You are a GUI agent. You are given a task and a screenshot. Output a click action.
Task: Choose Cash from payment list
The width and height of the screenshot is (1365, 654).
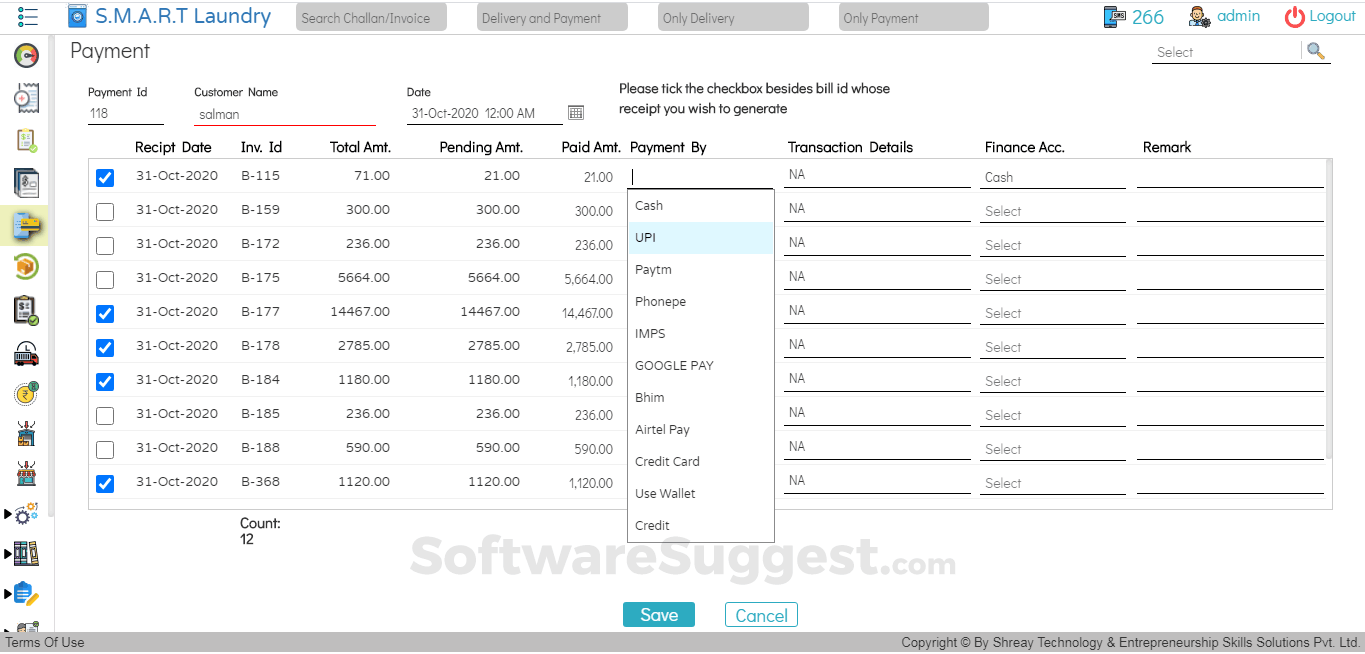tap(701, 205)
